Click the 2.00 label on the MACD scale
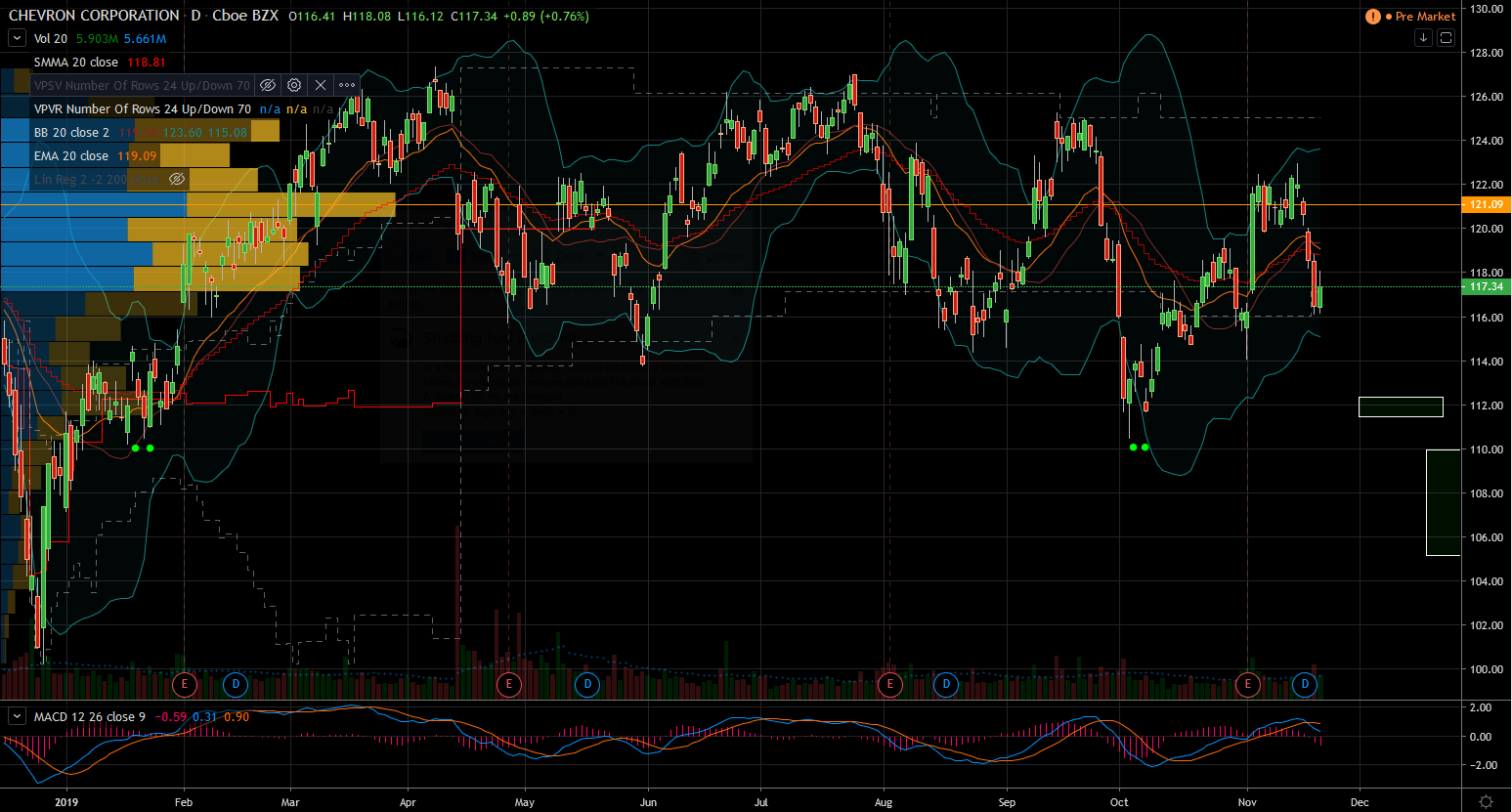 [x=1481, y=707]
